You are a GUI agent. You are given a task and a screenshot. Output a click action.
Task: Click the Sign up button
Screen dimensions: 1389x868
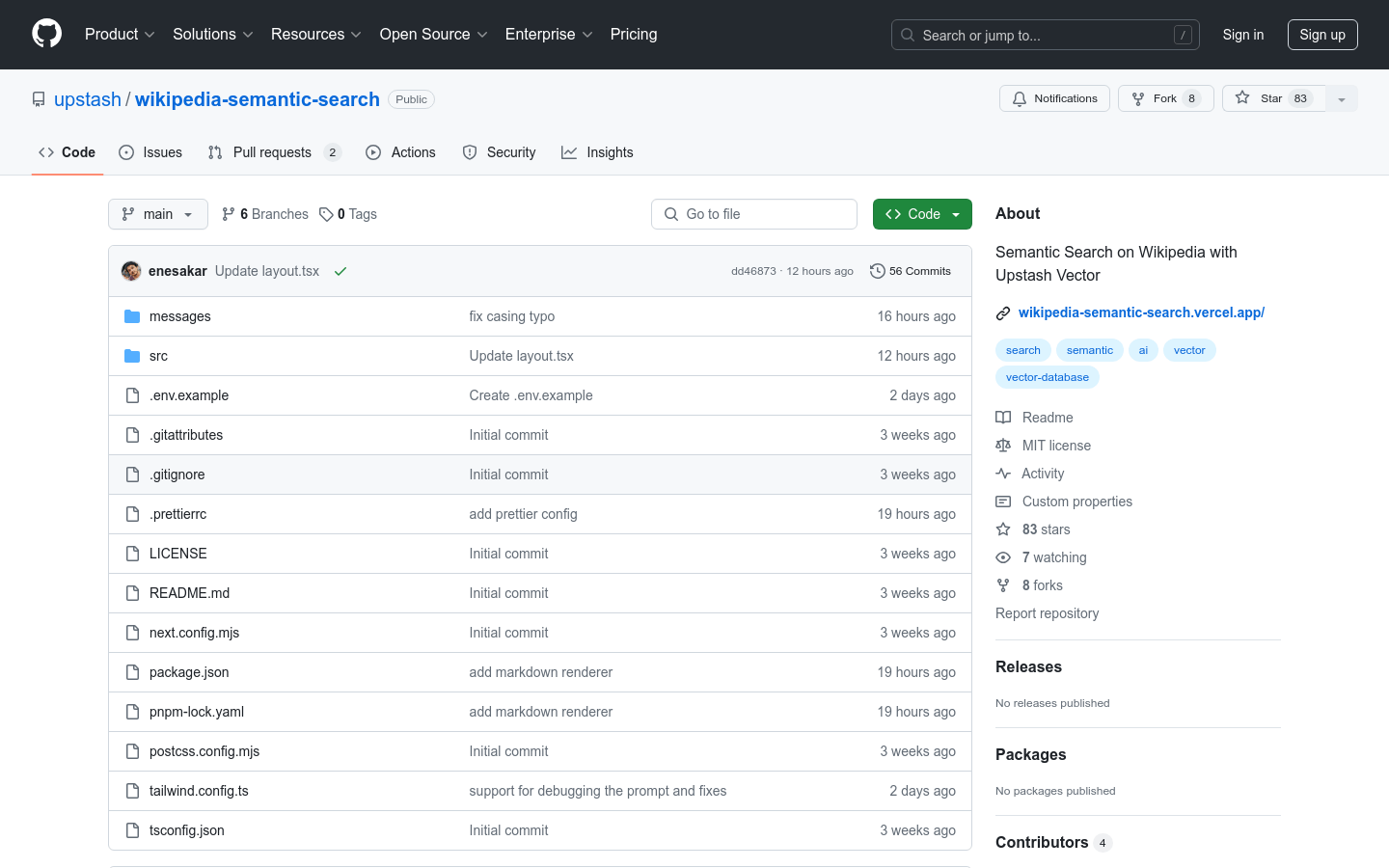pos(1322,35)
